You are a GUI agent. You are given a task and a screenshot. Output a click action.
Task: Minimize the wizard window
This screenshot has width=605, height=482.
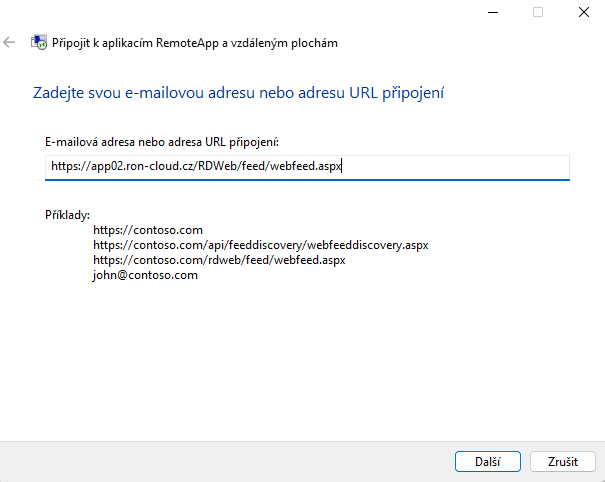493,12
